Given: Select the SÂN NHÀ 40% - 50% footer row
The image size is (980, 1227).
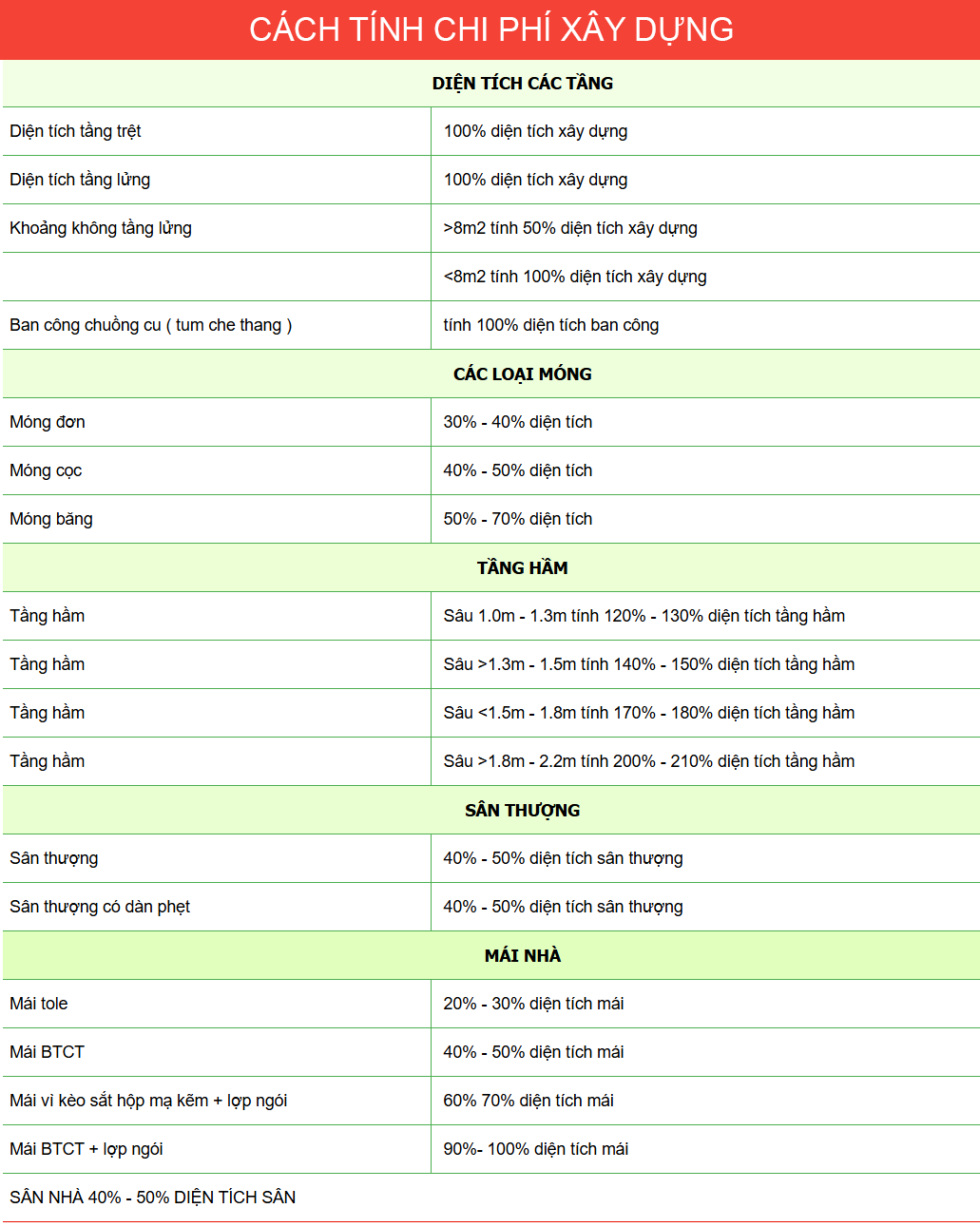Looking at the screenshot, I should (153, 1198).
